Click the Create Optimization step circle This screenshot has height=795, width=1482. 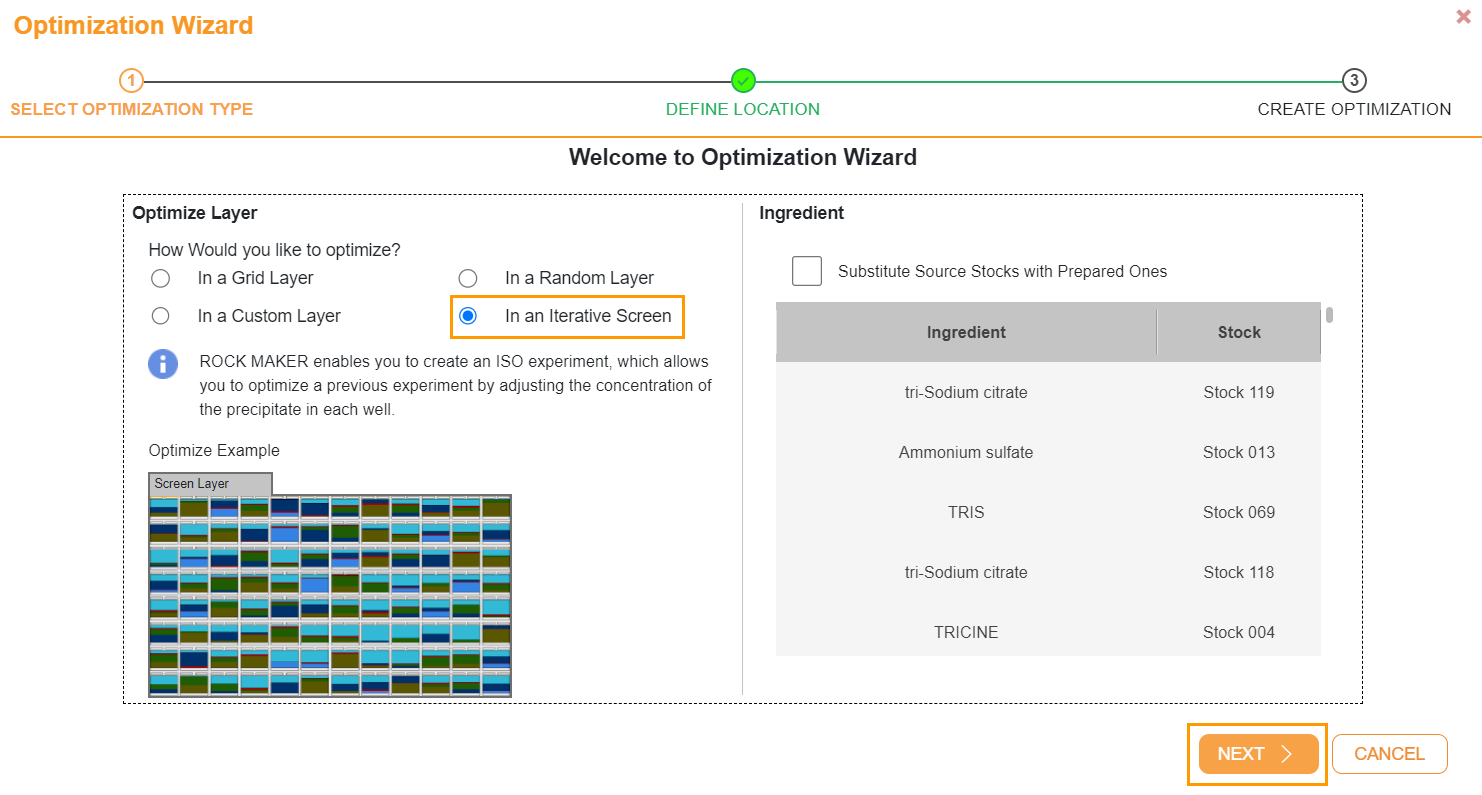(1354, 80)
